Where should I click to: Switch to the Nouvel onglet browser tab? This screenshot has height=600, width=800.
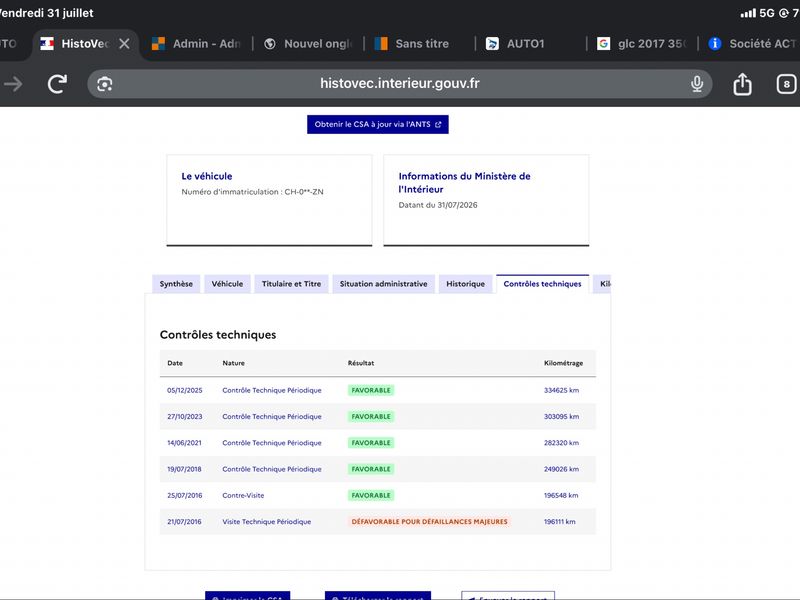pos(309,44)
